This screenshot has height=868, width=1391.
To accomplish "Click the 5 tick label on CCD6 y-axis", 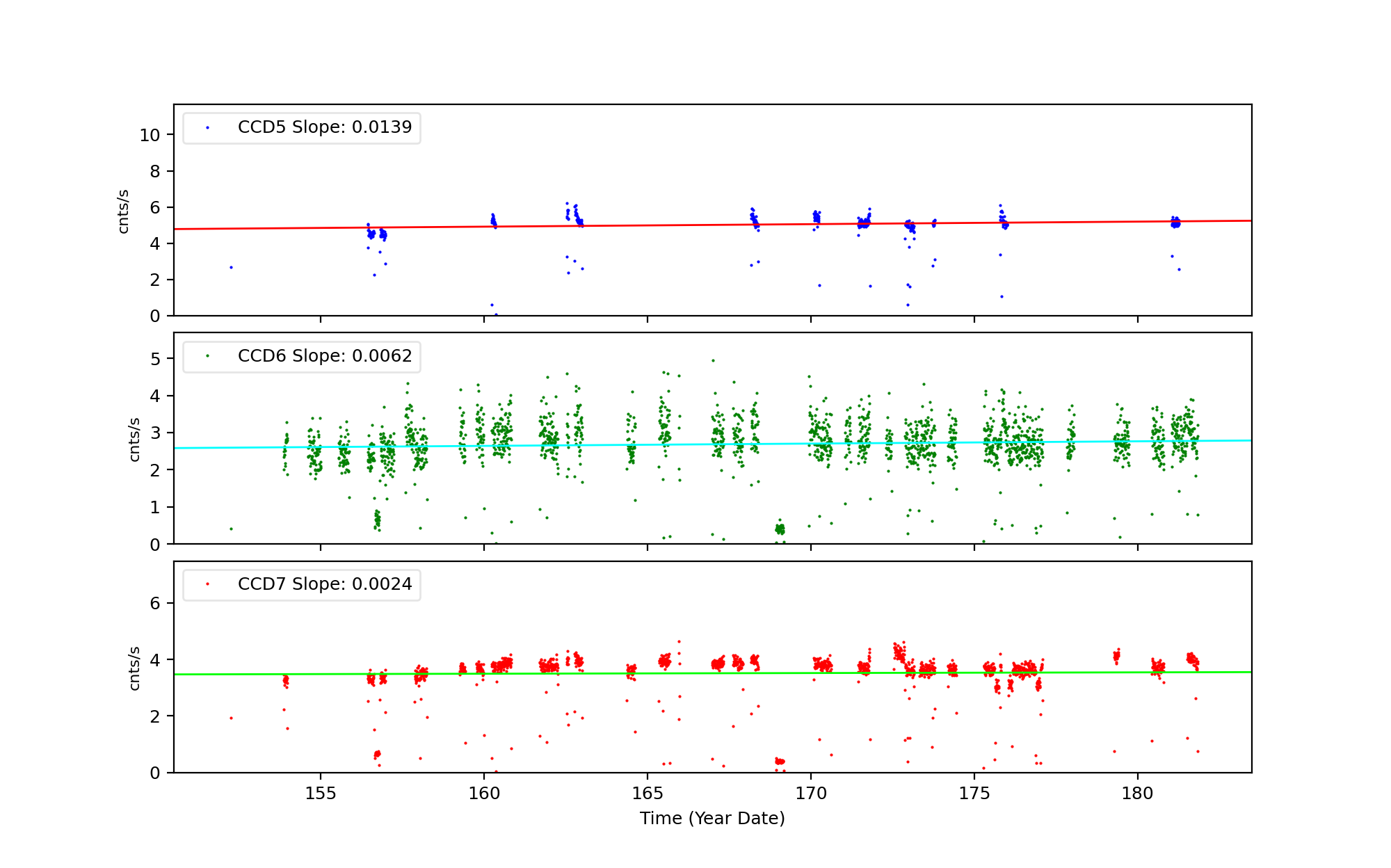I will pos(154,360).
